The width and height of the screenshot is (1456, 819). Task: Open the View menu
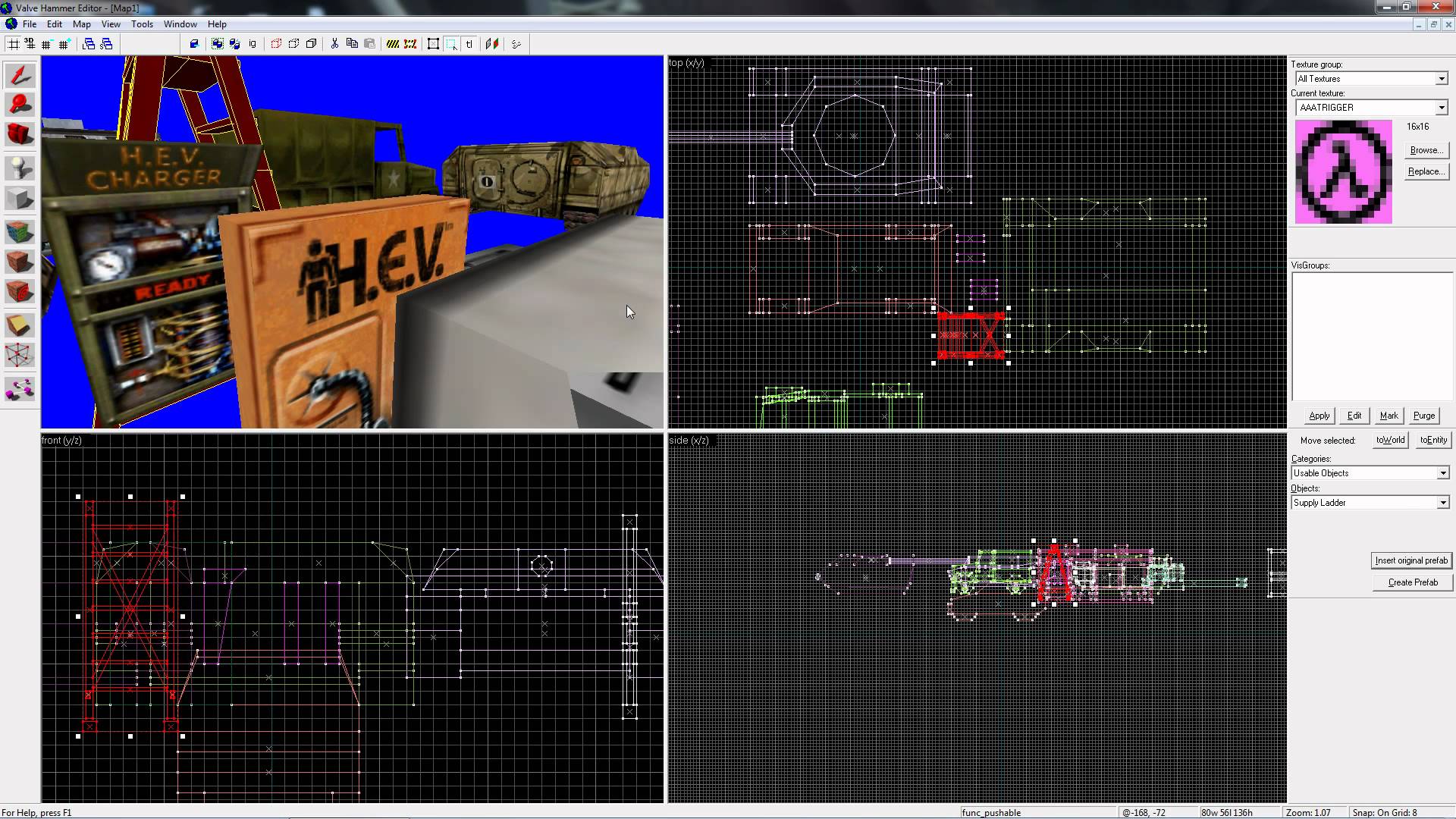pos(111,24)
